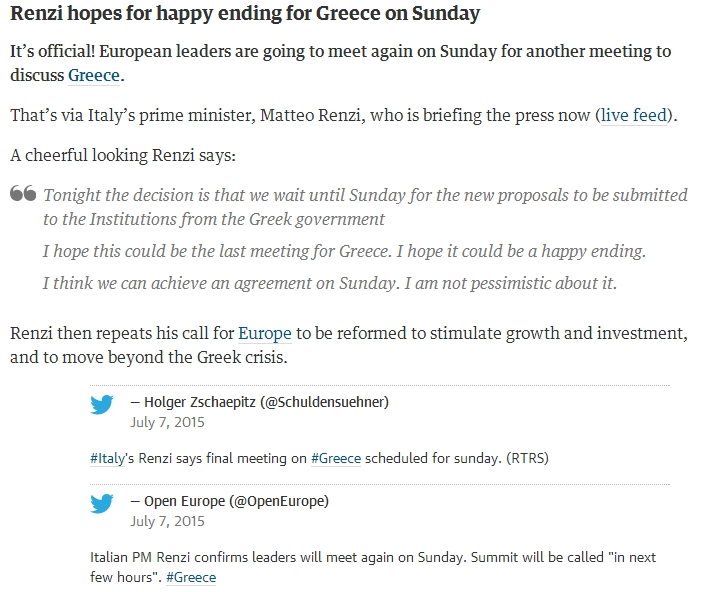Image resolution: width=701 pixels, height=592 pixels.
Task: Open the live feed link
Action: point(633,115)
